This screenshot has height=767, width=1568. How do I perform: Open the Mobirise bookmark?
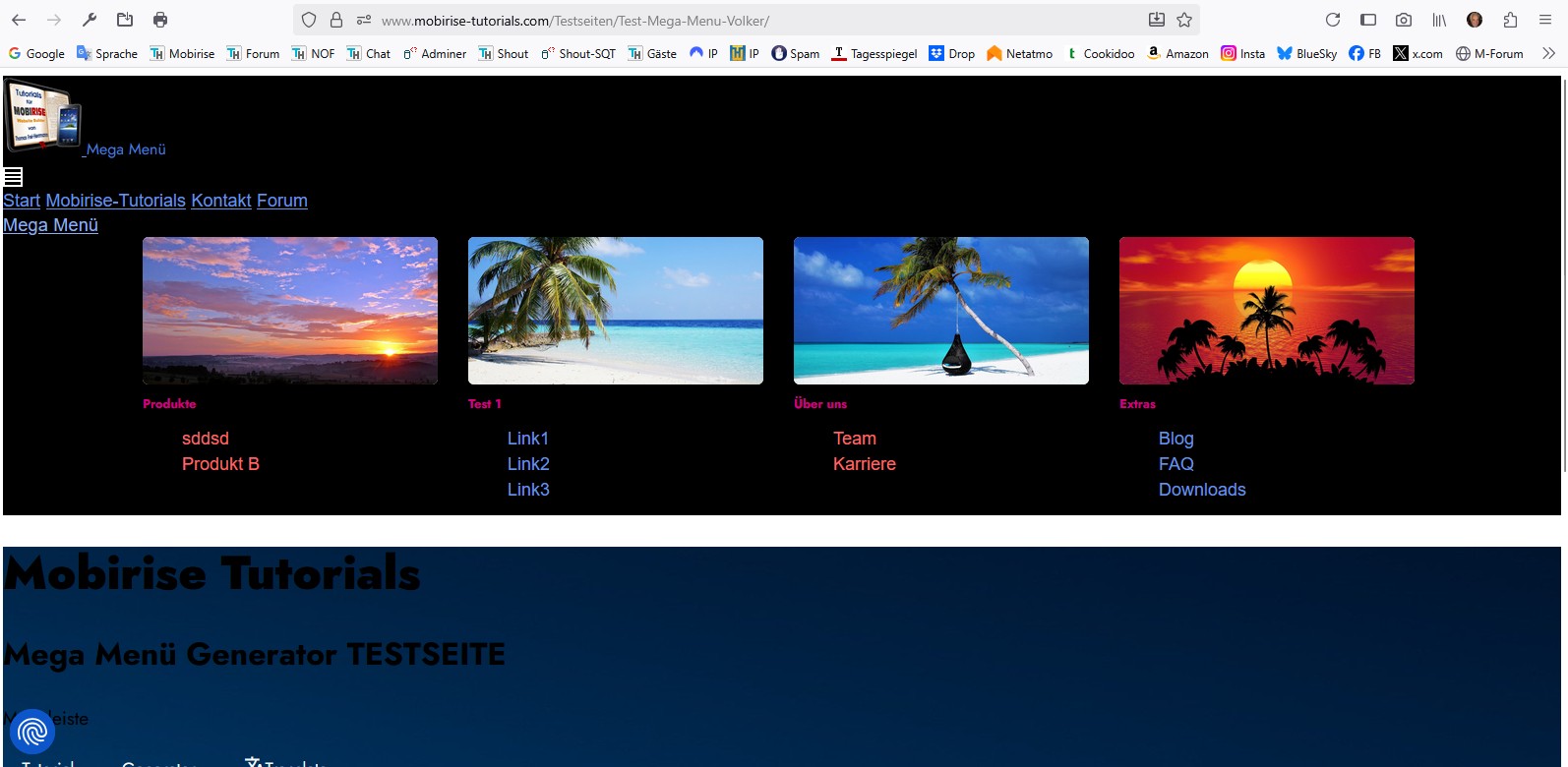(182, 54)
